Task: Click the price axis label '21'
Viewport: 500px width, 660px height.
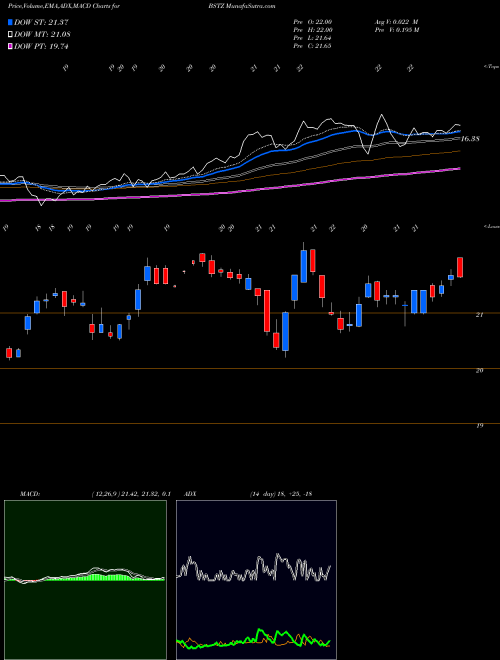Action: (x=479, y=315)
